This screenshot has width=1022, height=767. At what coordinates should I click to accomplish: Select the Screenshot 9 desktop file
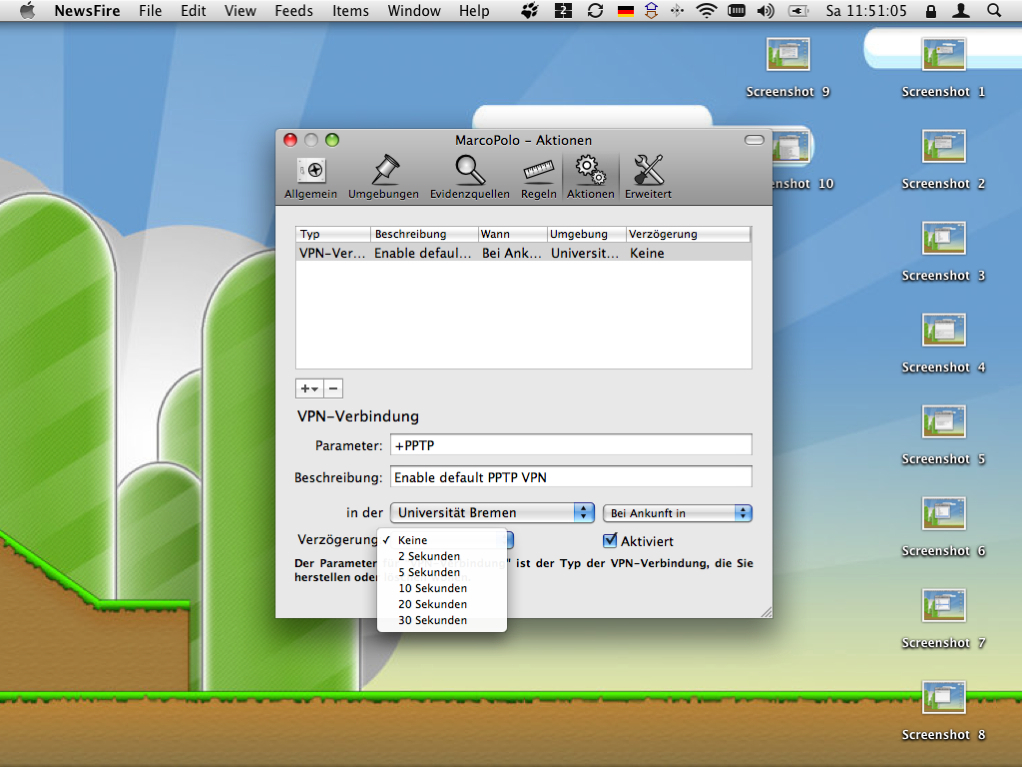(788, 68)
